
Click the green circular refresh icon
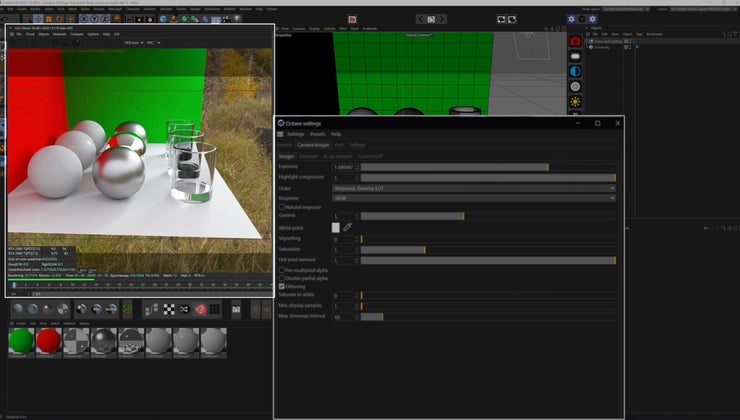click(x=127, y=309)
